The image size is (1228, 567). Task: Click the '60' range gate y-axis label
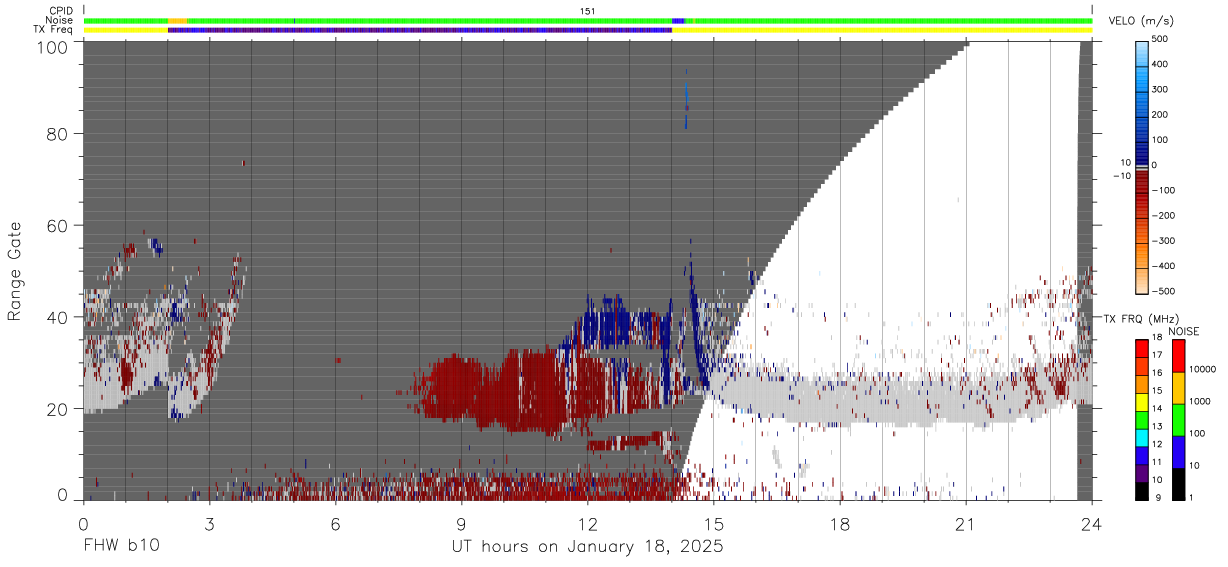(x=57, y=225)
